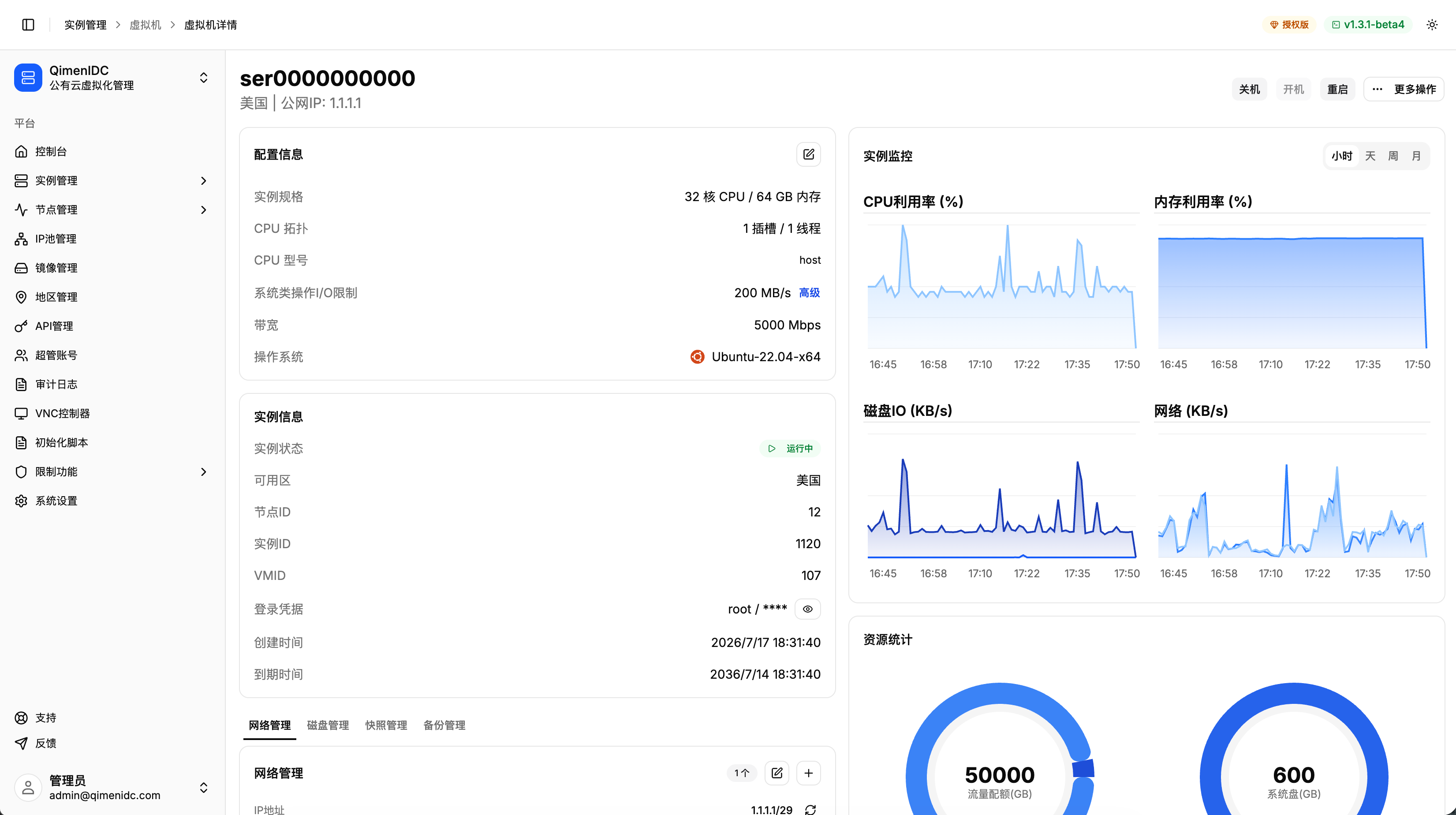Click the 实例管理 server icon
The height and width of the screenshot is (815, 1456).
point(21,180)
